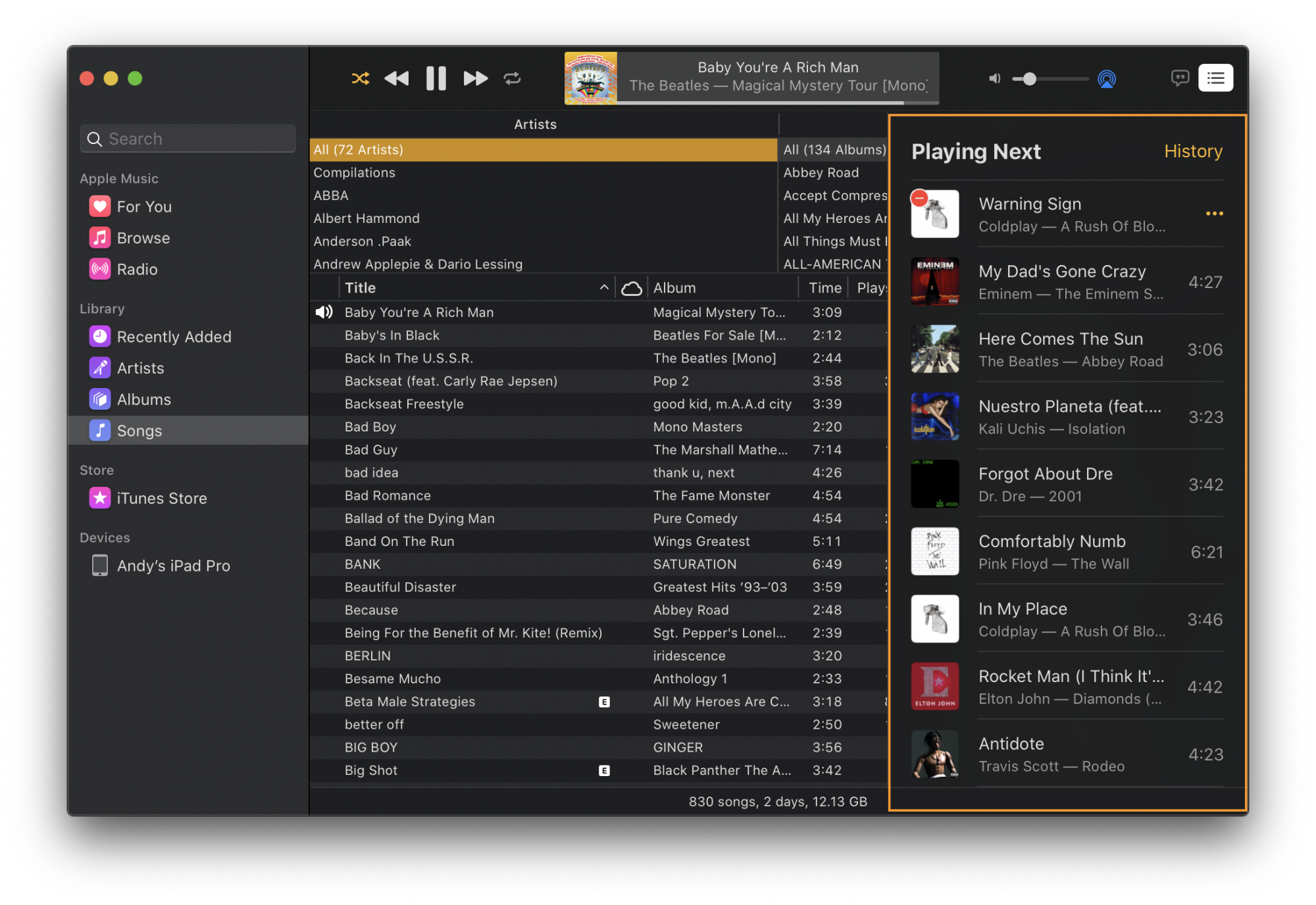This screenshot has width=1316, height=905.
Task: Select the album Accept Compres… row
Action: coord(834,196)
